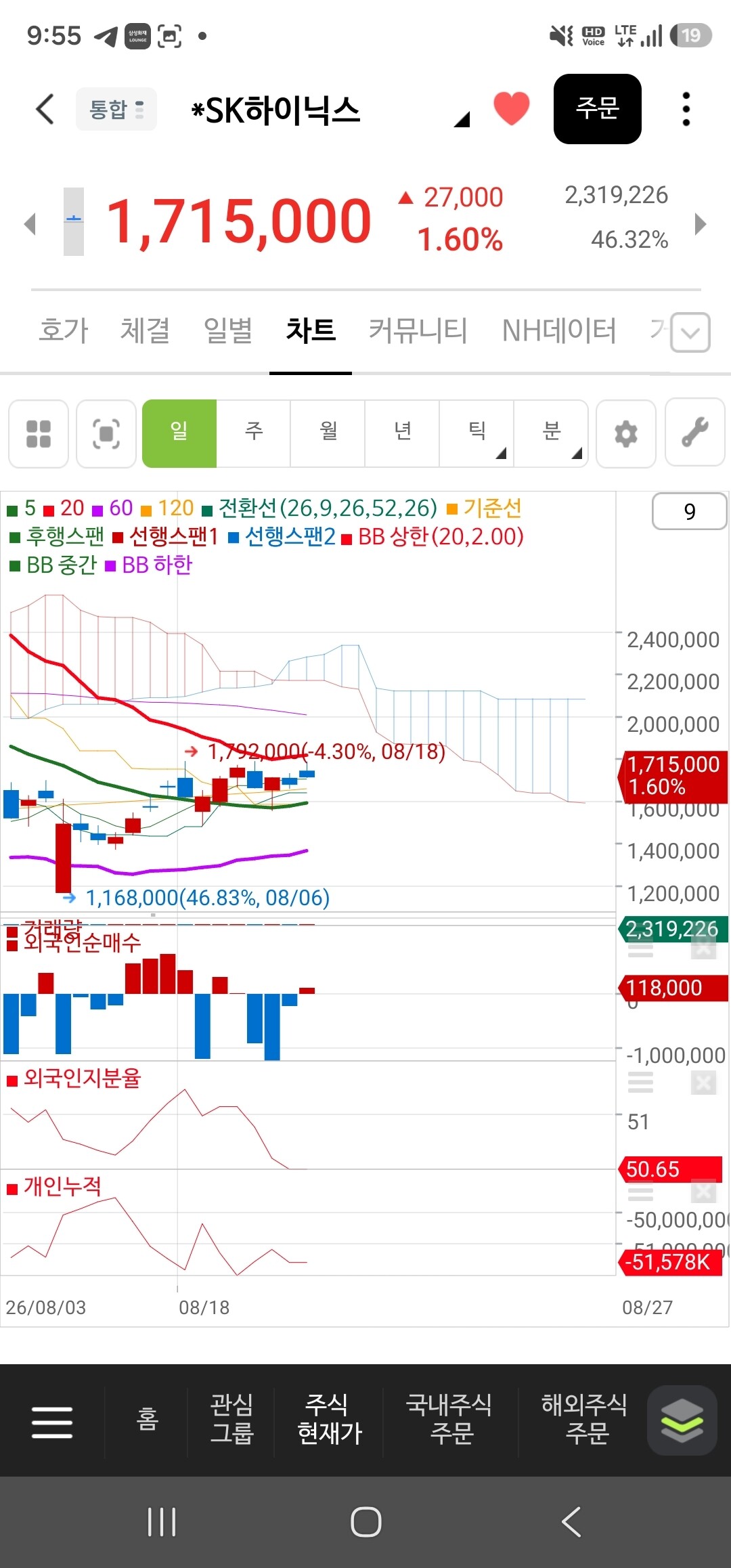This screenshot has width=731, height=1568.
Task: Show previous stock with left triangle
Action: pyautogui.click(x=29, y=223)
